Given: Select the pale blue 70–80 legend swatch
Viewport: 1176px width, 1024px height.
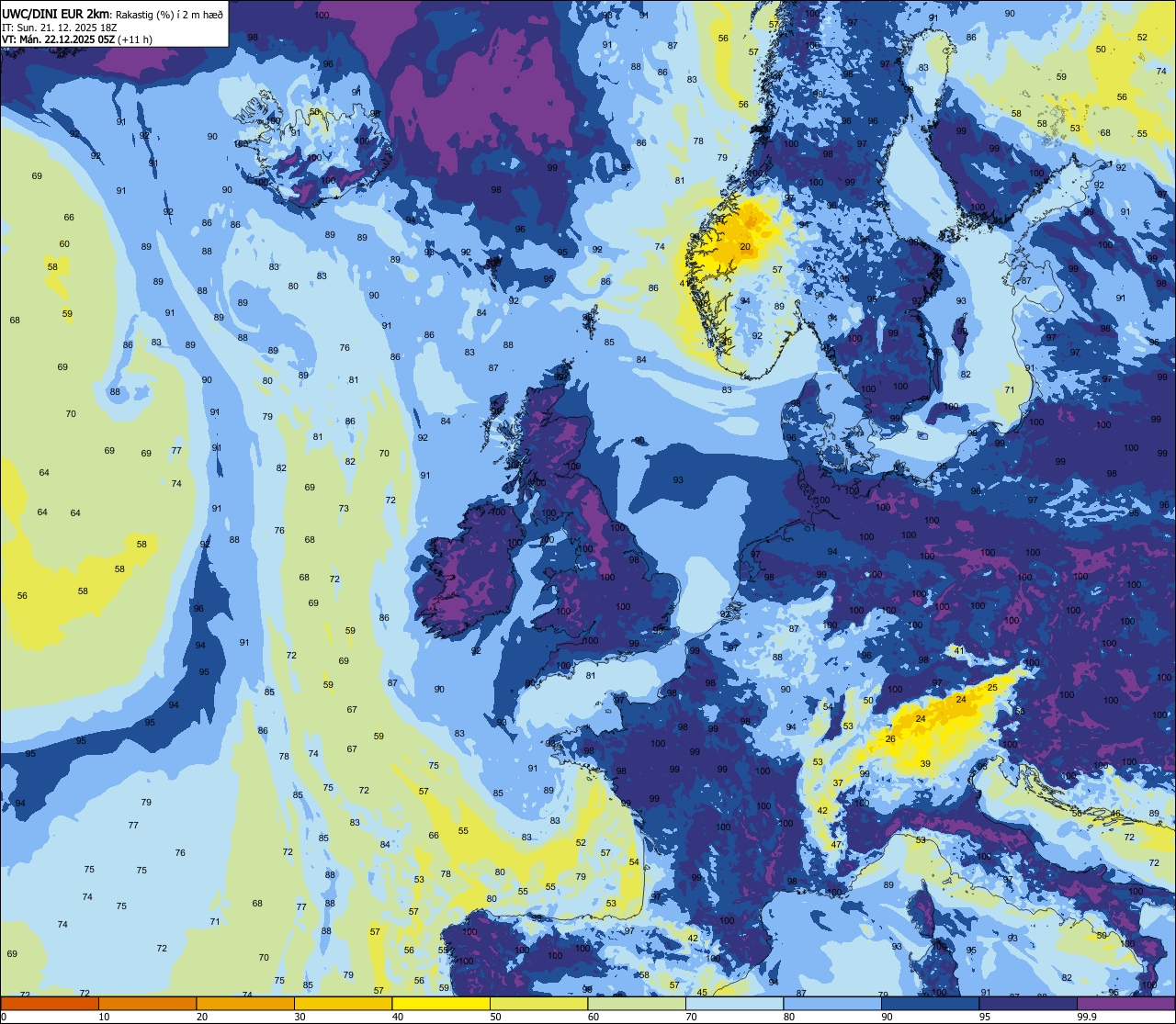Looking at the screenshot, I should tap(734, 1003).
